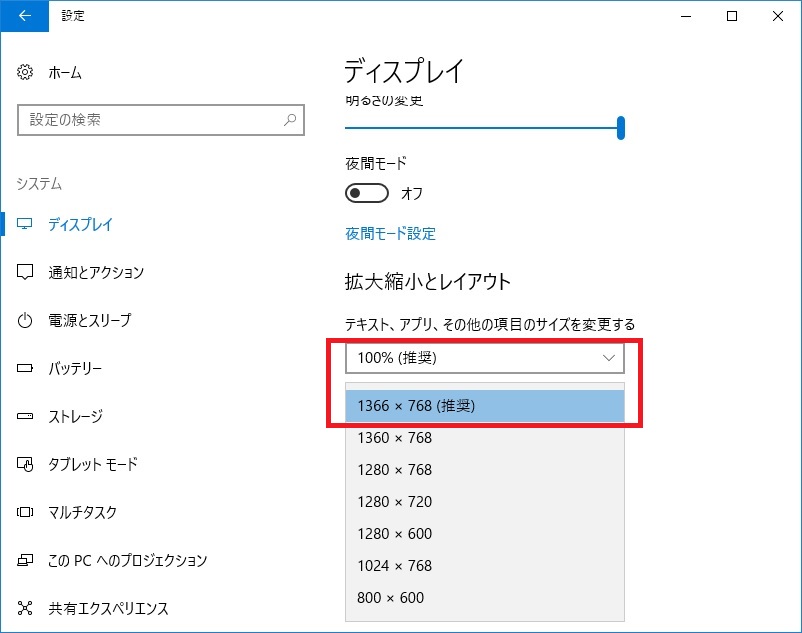
Task: Click the battery icon for バッテリー
Action: (26, 368)
